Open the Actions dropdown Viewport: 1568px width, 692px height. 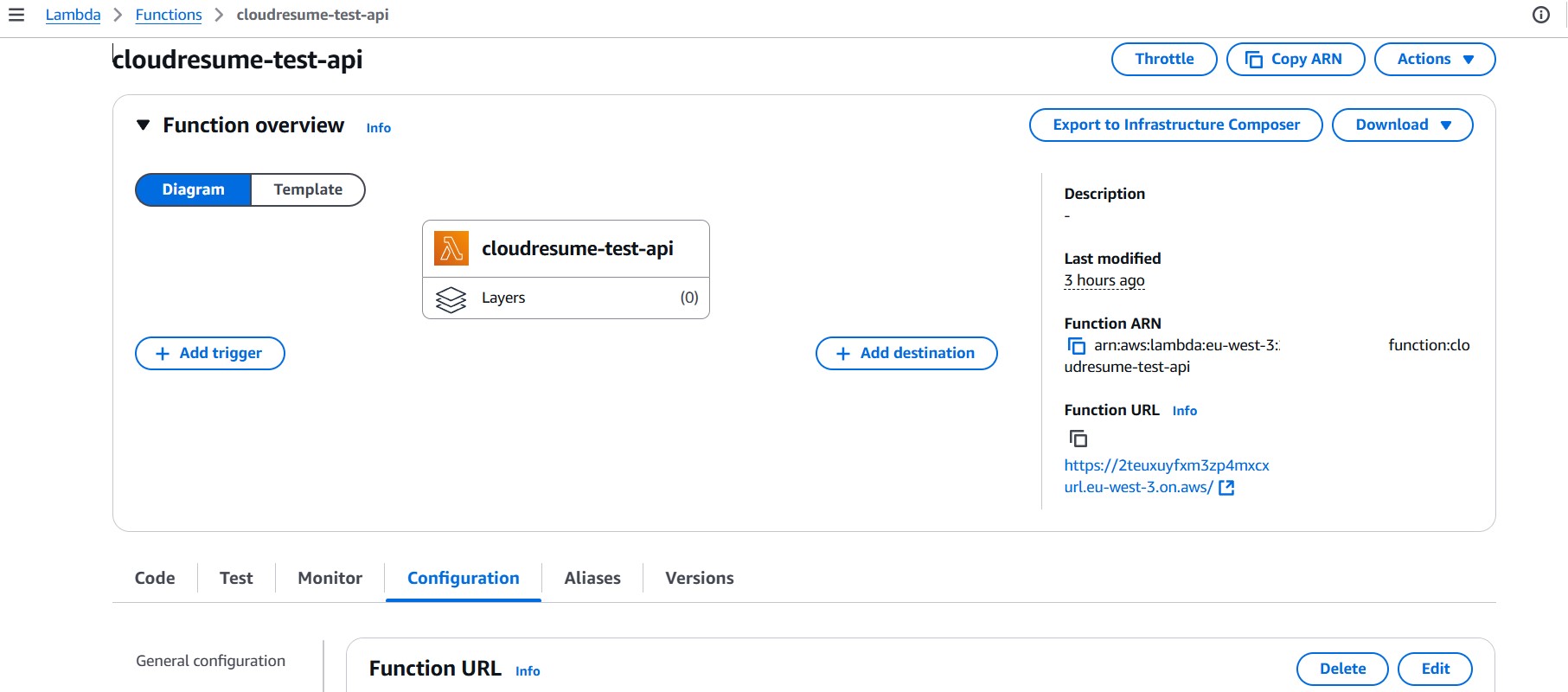[1435, 59]
